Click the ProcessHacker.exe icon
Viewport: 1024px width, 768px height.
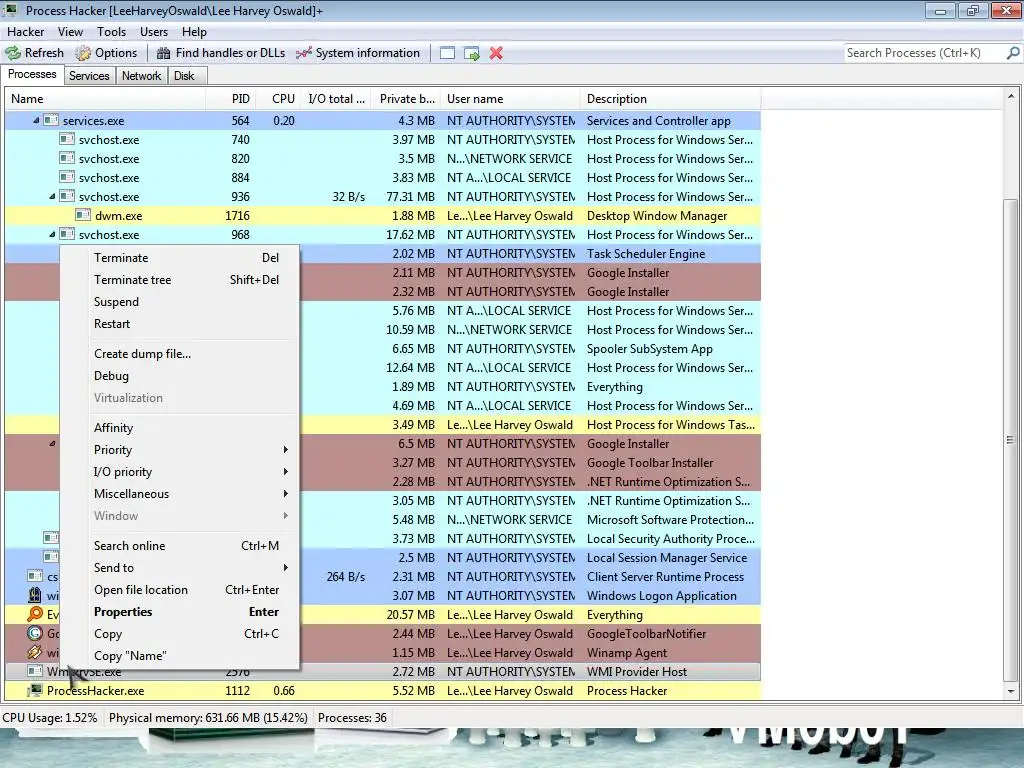tap(35, 690)
